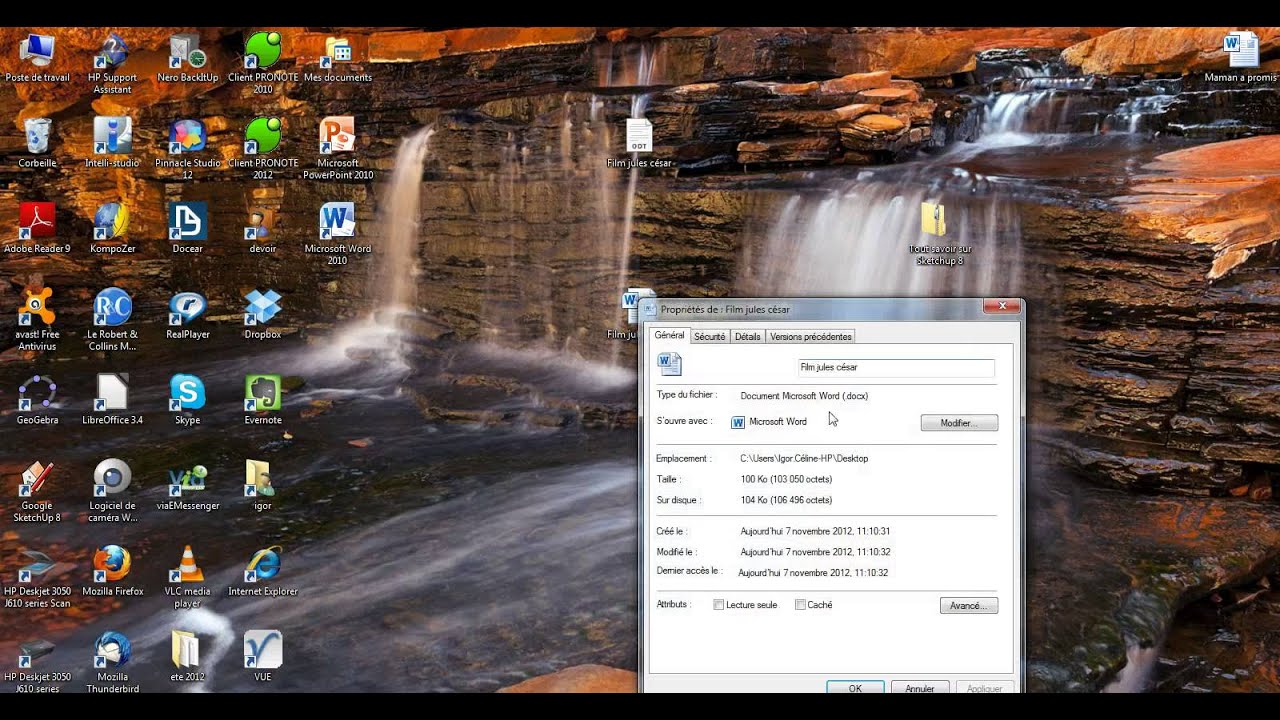
Task: Tick the Caché attribute checkbox
Action: pos(800,605)
